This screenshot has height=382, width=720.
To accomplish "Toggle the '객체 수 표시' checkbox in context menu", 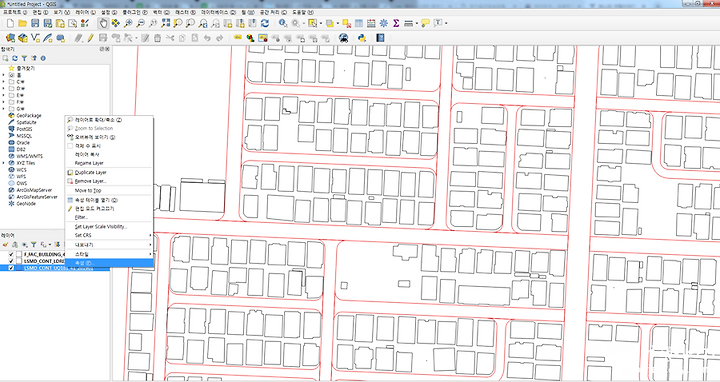I will [x=70, y=146].
